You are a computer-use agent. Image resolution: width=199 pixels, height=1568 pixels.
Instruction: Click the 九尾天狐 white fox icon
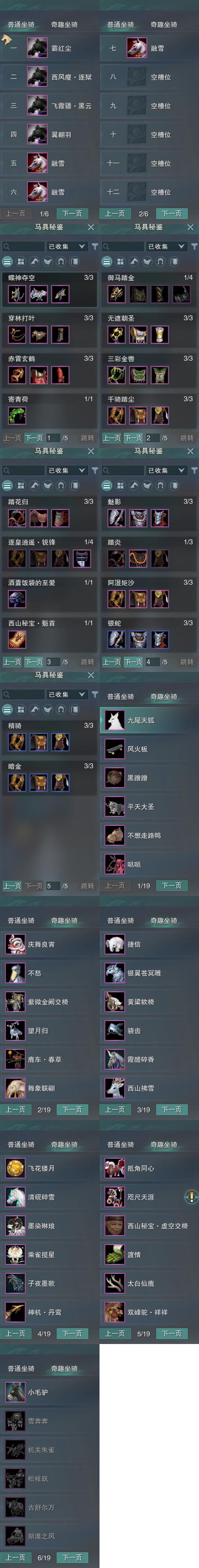coord(114,720)
